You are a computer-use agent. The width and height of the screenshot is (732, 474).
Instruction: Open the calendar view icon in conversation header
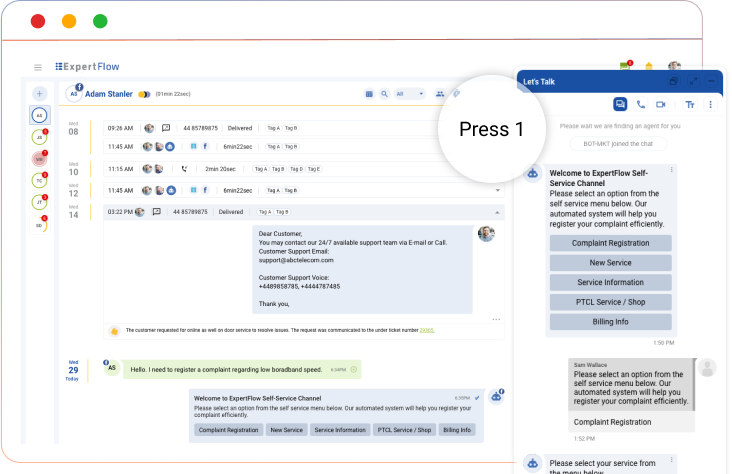[x=369, y=94]
